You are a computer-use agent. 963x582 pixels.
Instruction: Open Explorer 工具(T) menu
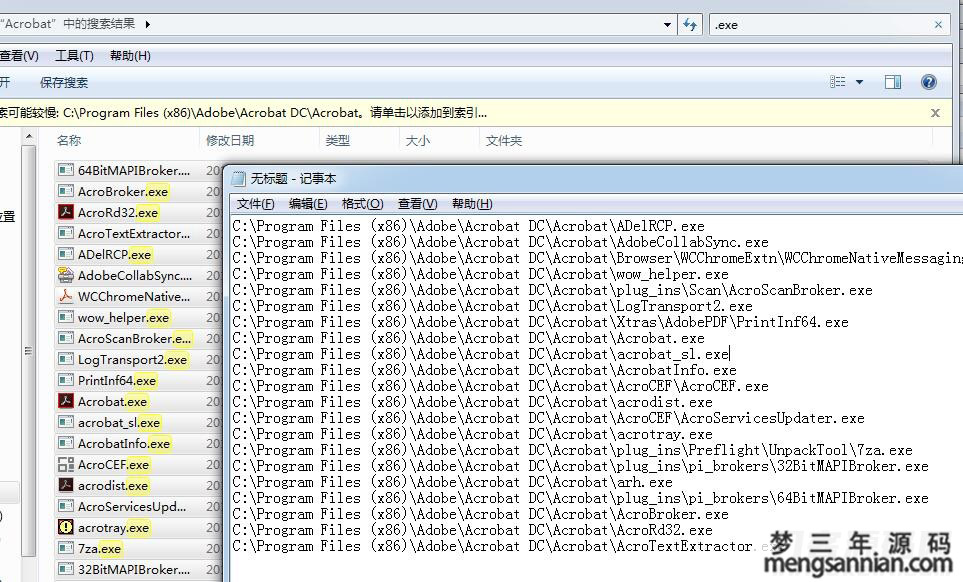pyautogui.click(x=74, y=56)
